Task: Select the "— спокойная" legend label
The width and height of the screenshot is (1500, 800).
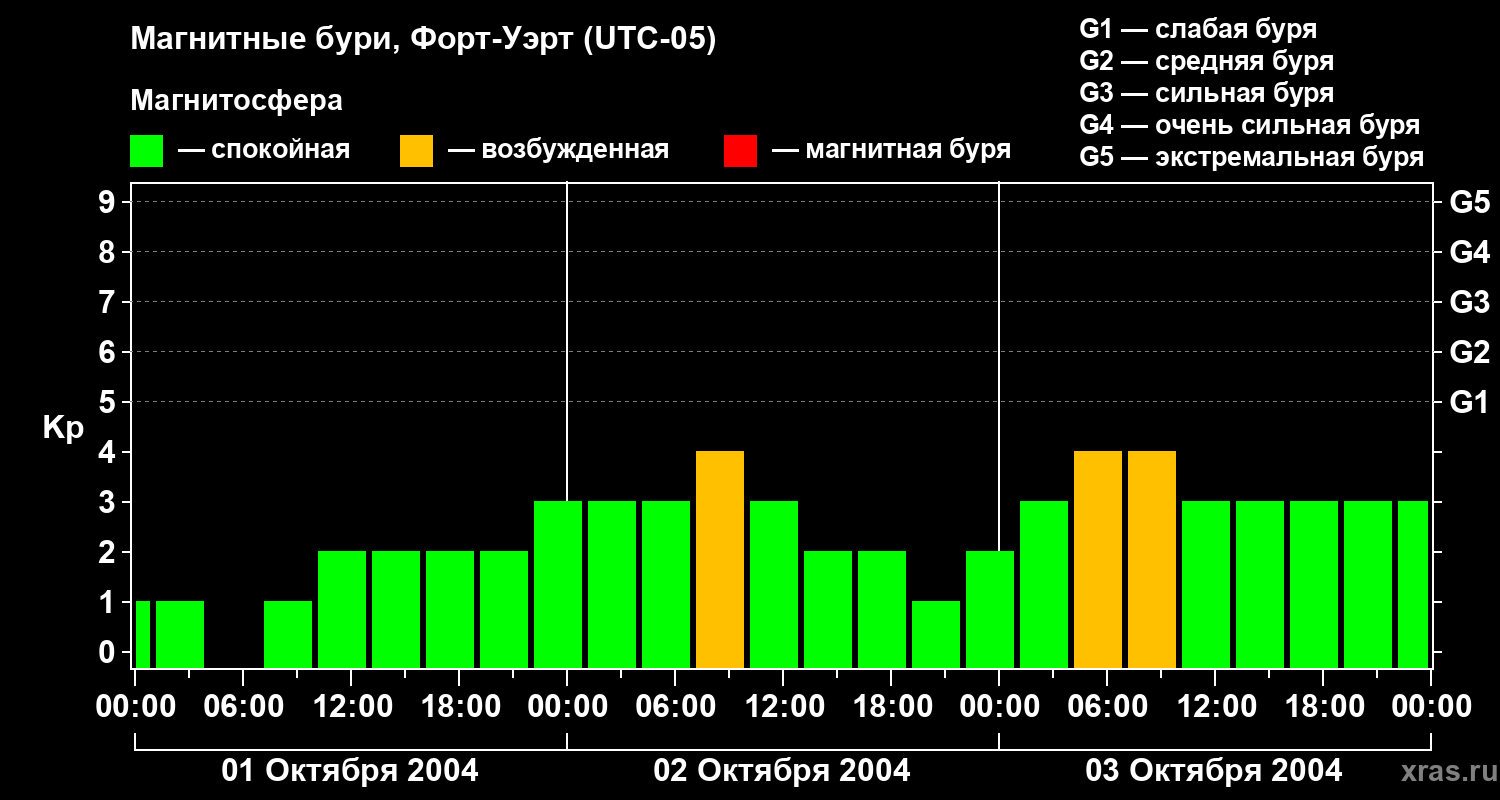Action: pyautogui.click(x=264, y=150)
